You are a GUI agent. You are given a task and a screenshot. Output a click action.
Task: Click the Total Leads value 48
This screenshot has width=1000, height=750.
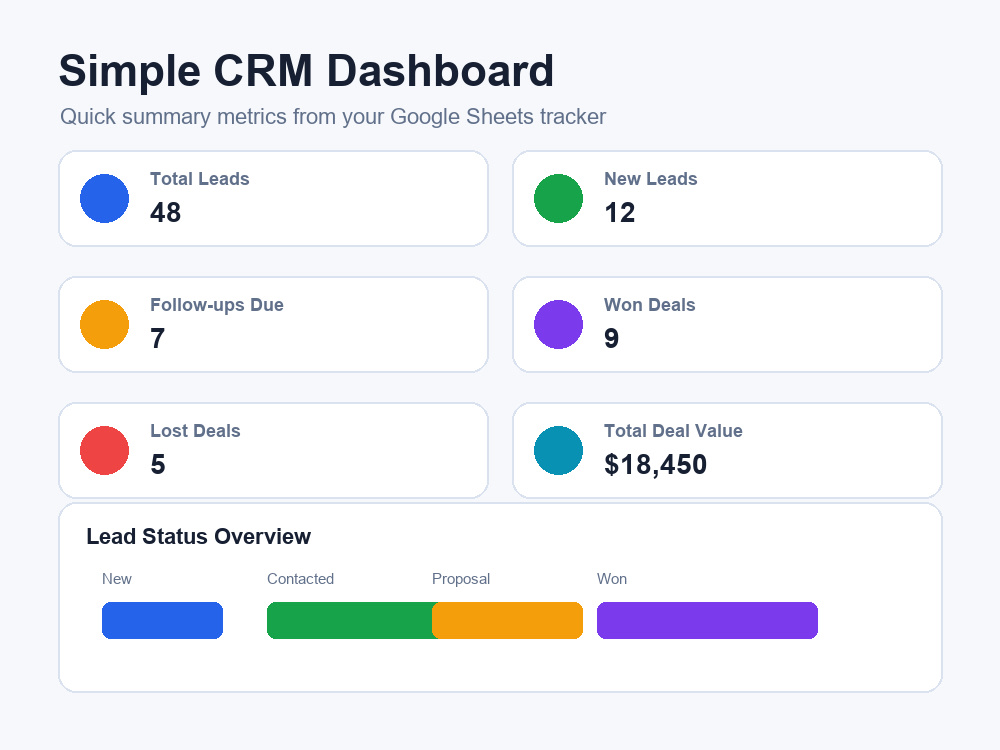166,212
